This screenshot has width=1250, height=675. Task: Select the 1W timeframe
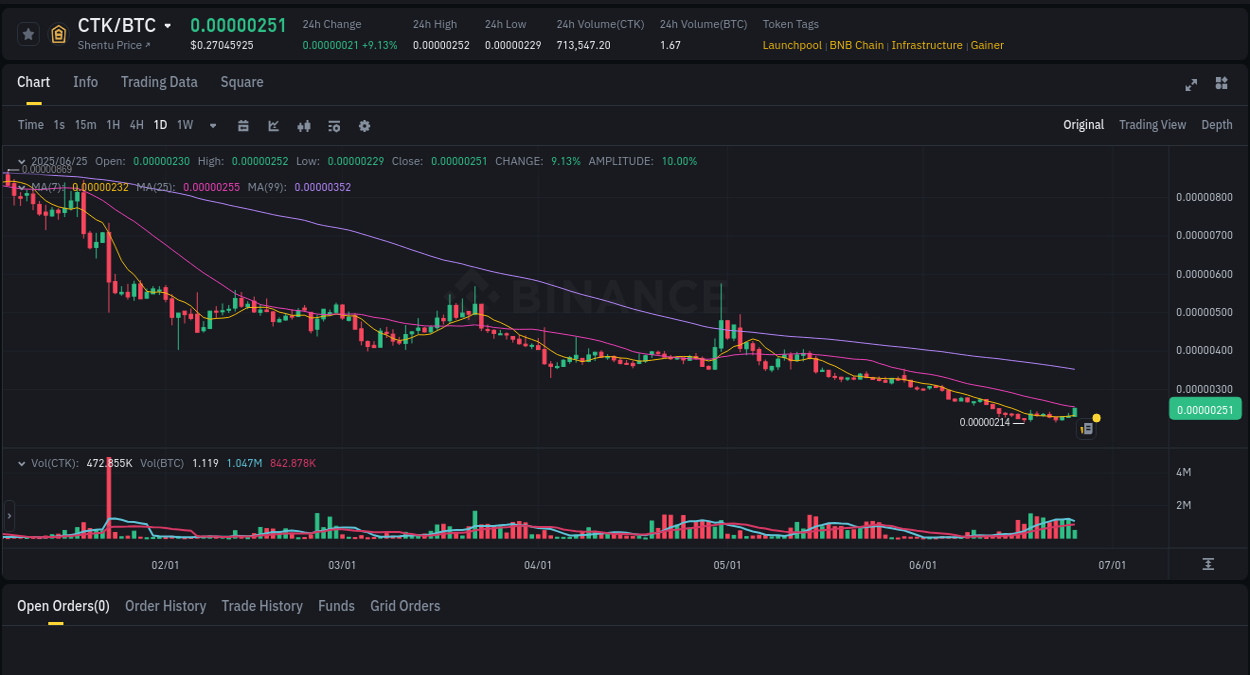[184, 125]
